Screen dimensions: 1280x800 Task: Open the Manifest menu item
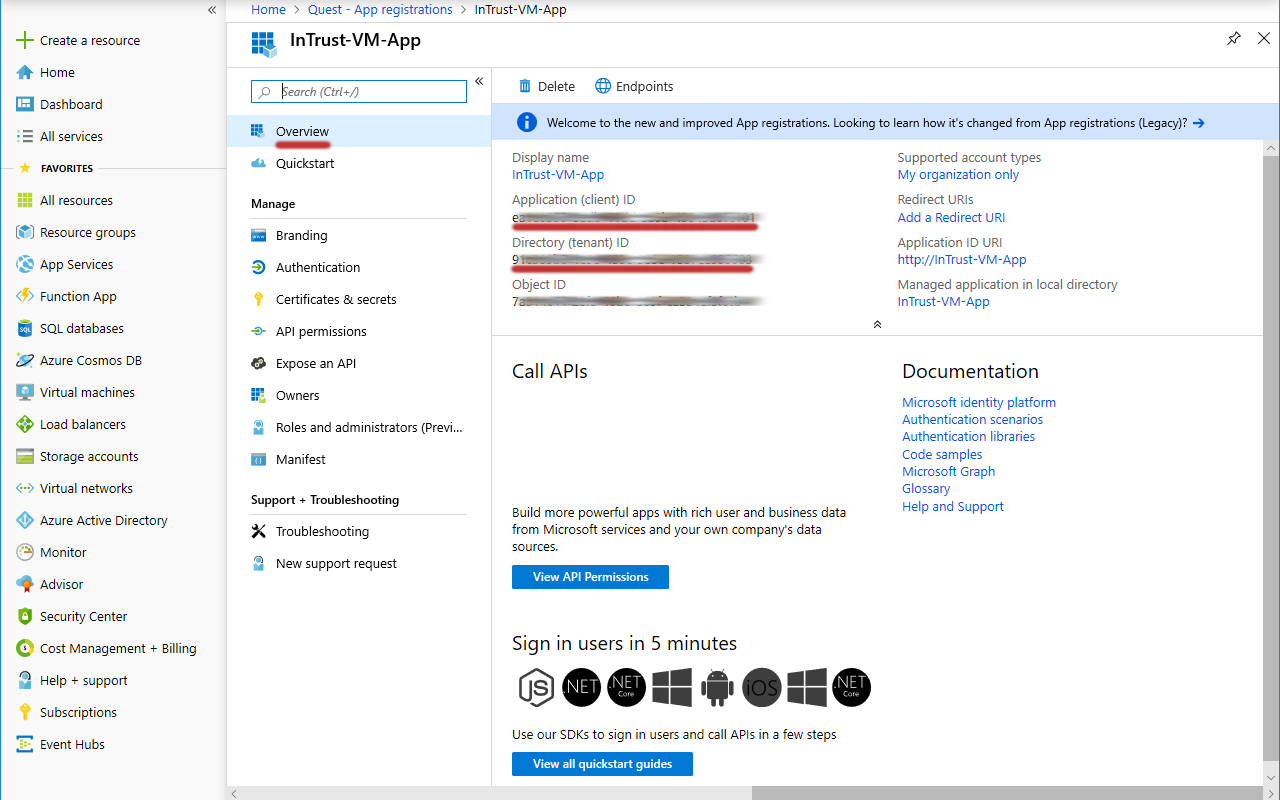300,459
